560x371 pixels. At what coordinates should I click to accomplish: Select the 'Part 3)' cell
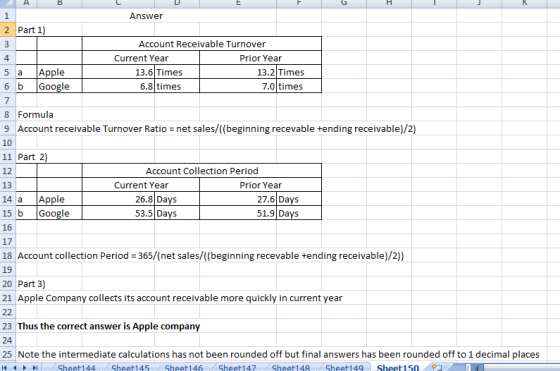[31, 284]
